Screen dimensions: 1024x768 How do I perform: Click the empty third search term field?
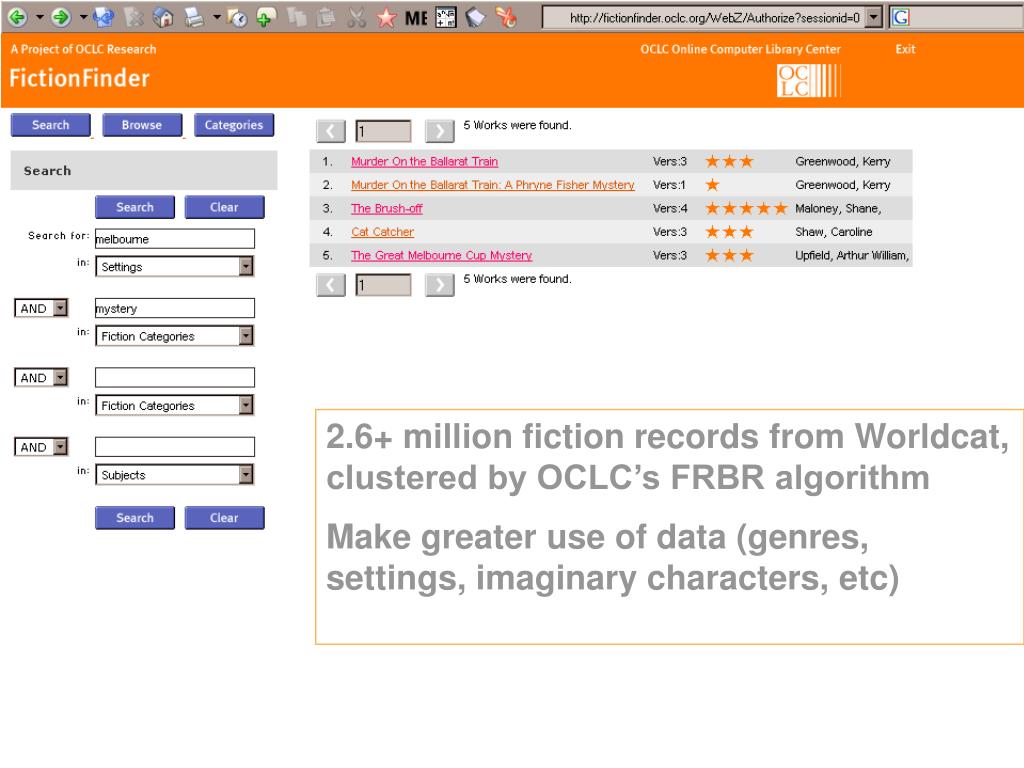click(174, 377)
